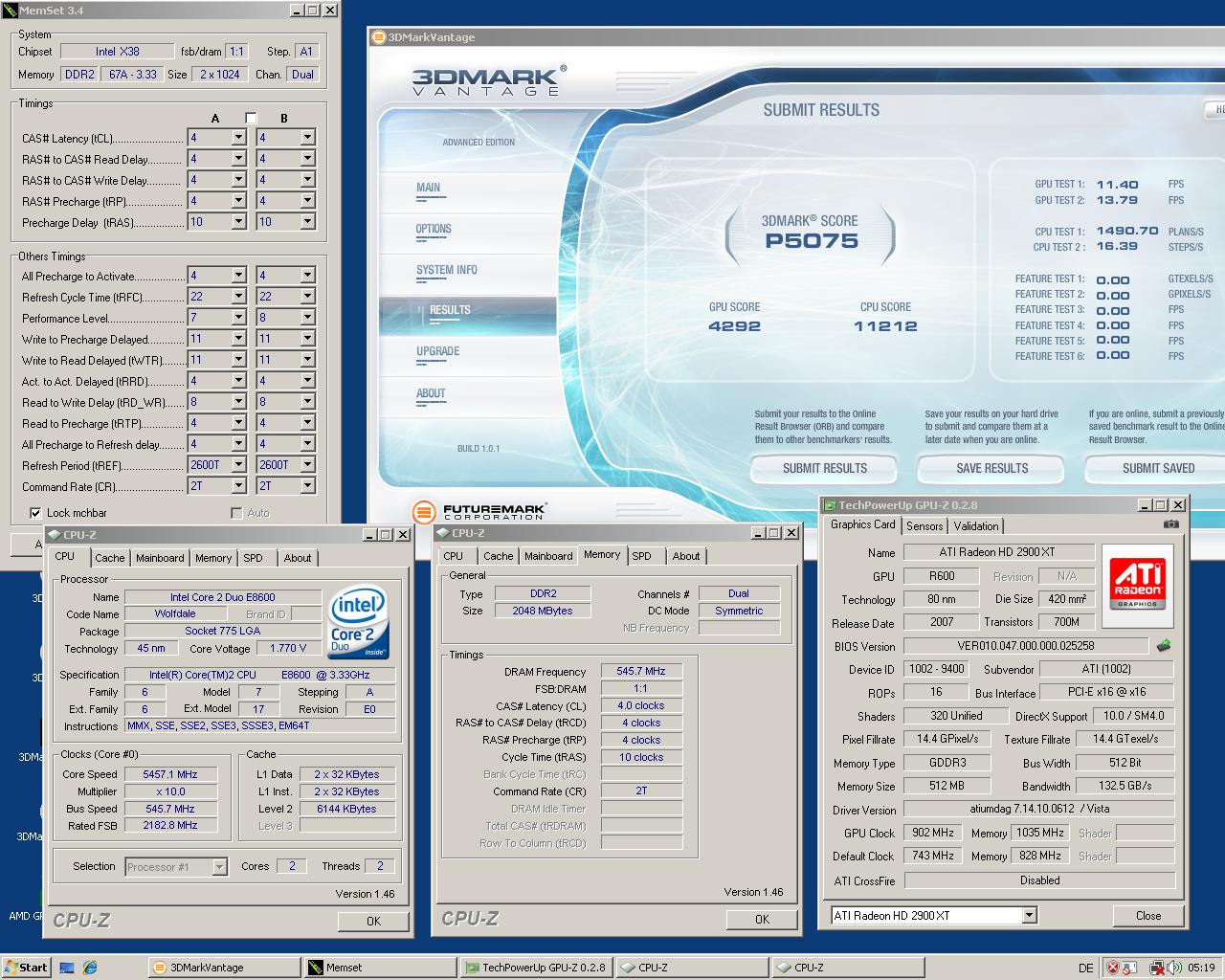Viewport: 1225px width, 980px height.
Task: Open CAS# Latency dropdown in column A
Action: click(x=239, y=138)
